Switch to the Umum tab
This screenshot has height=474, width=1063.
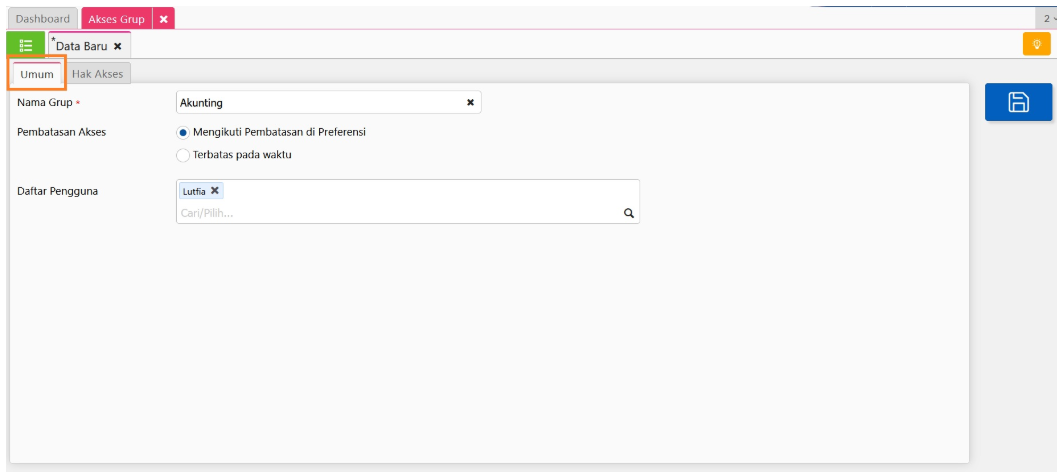coord(37,74)
